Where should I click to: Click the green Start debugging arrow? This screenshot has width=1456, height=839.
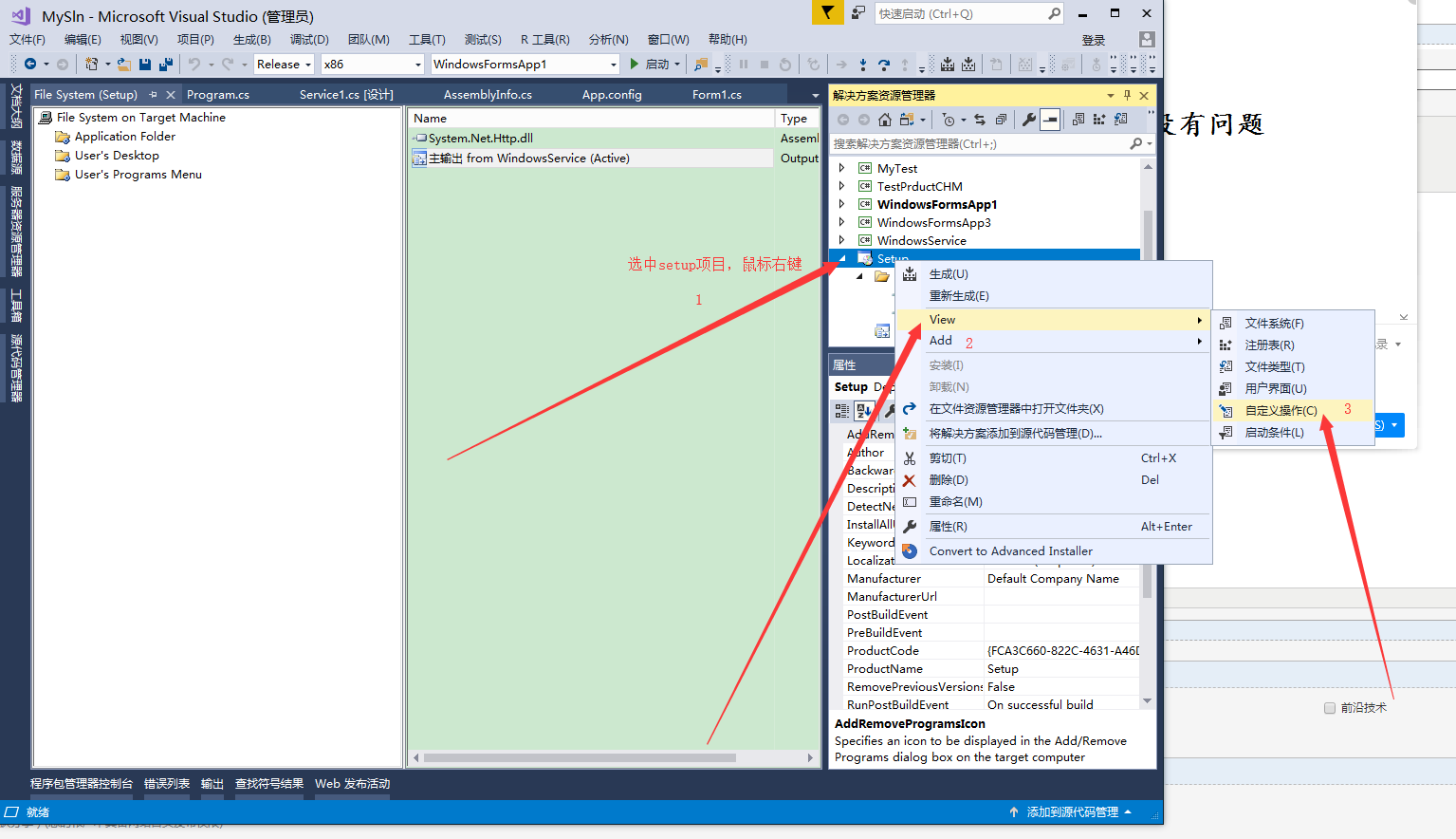635,64
